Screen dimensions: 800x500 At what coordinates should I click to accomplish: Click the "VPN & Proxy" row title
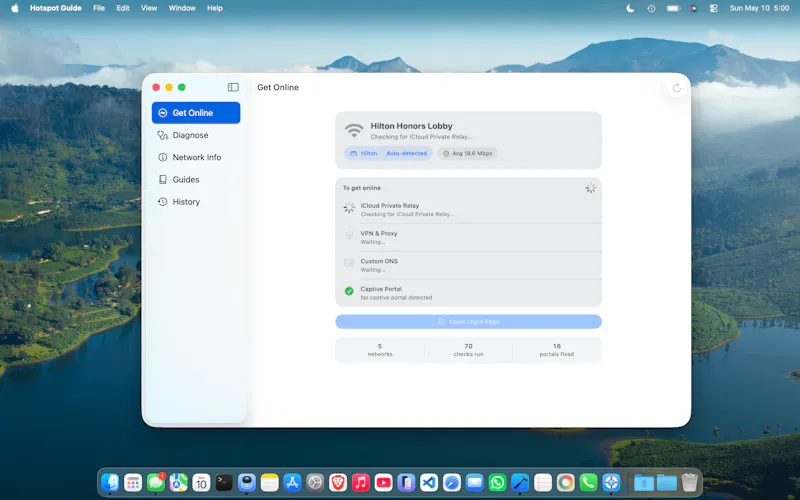(379, 233)
